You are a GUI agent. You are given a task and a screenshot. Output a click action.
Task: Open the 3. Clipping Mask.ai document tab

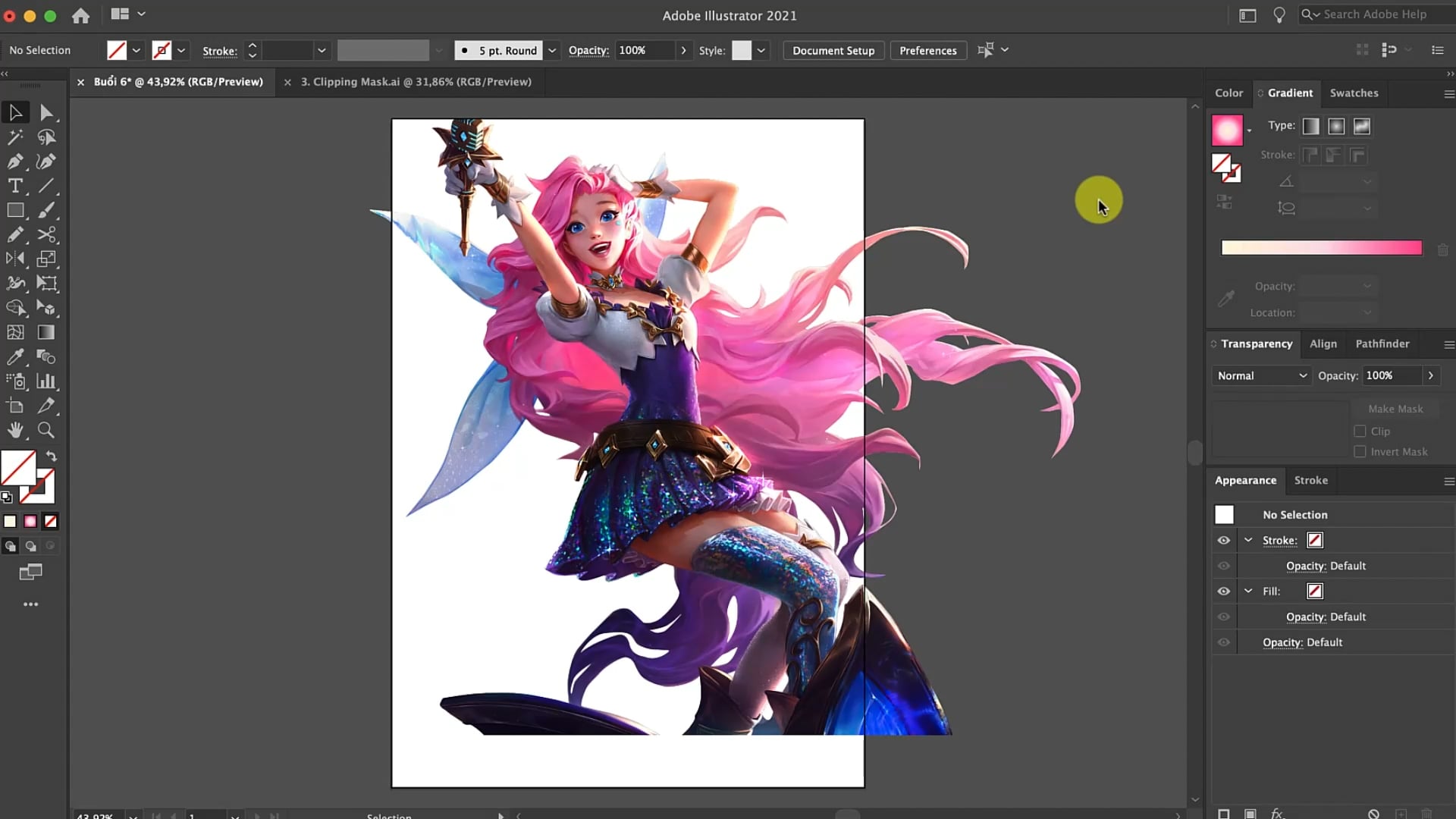416,82
